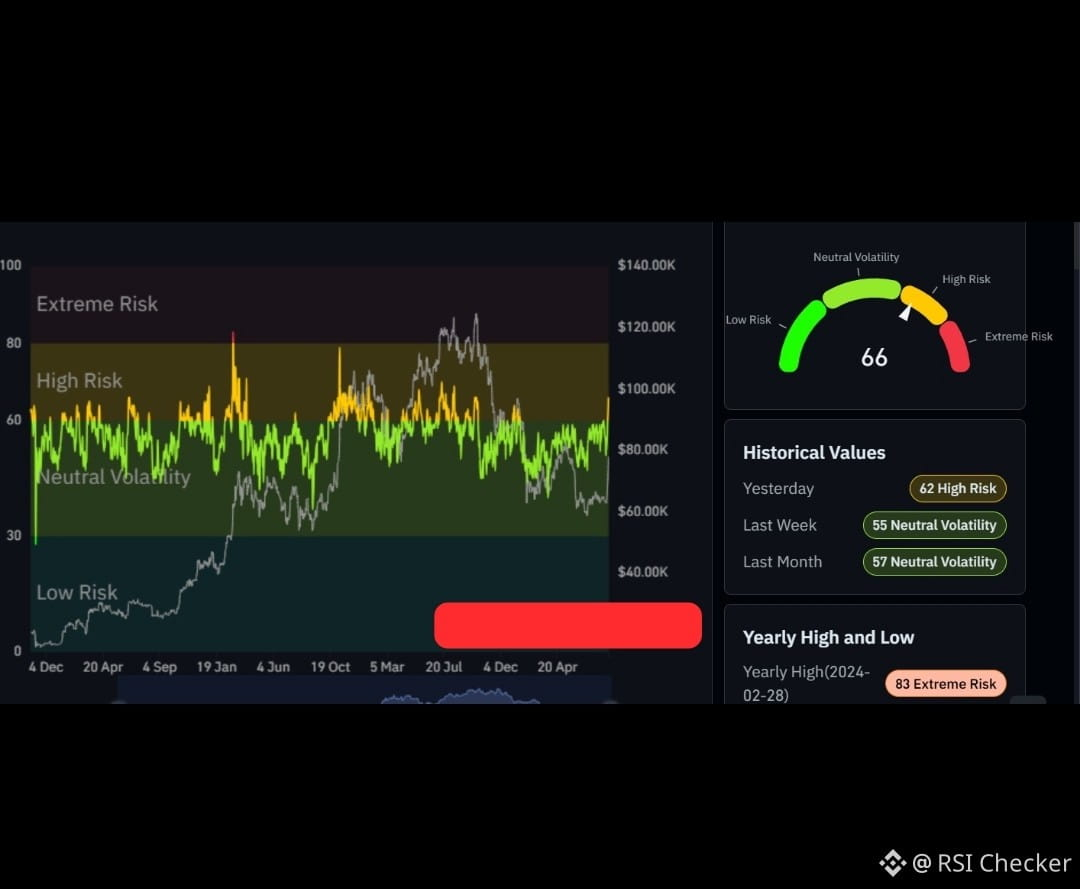Click the 'Last Month' row label
The image size is (1080, 889).
782,562
